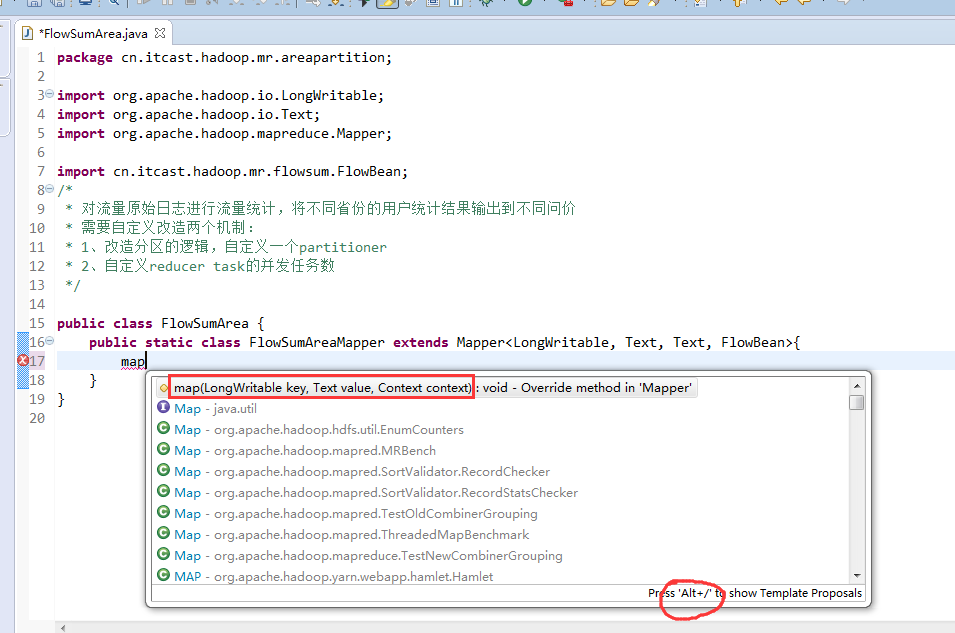Collapse the FlowSumAreaMapper class fold on line 16
Viewport: 955px width, 633px height.
pos(49,341)
